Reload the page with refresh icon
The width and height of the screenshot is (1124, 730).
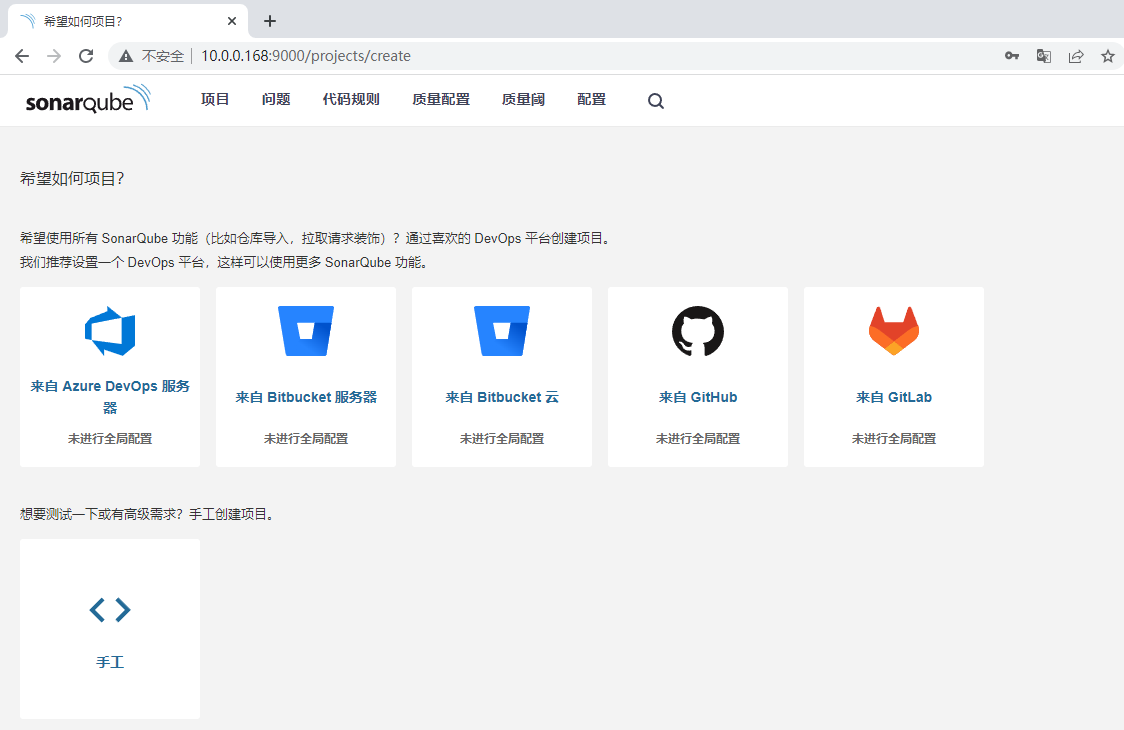[x=86, y=56]
